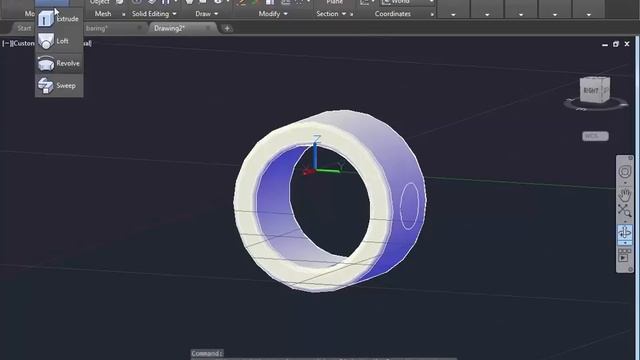Open navigation bar options at its bottom corner
This screenshot has width=640, height=360.
click(630, 269)
